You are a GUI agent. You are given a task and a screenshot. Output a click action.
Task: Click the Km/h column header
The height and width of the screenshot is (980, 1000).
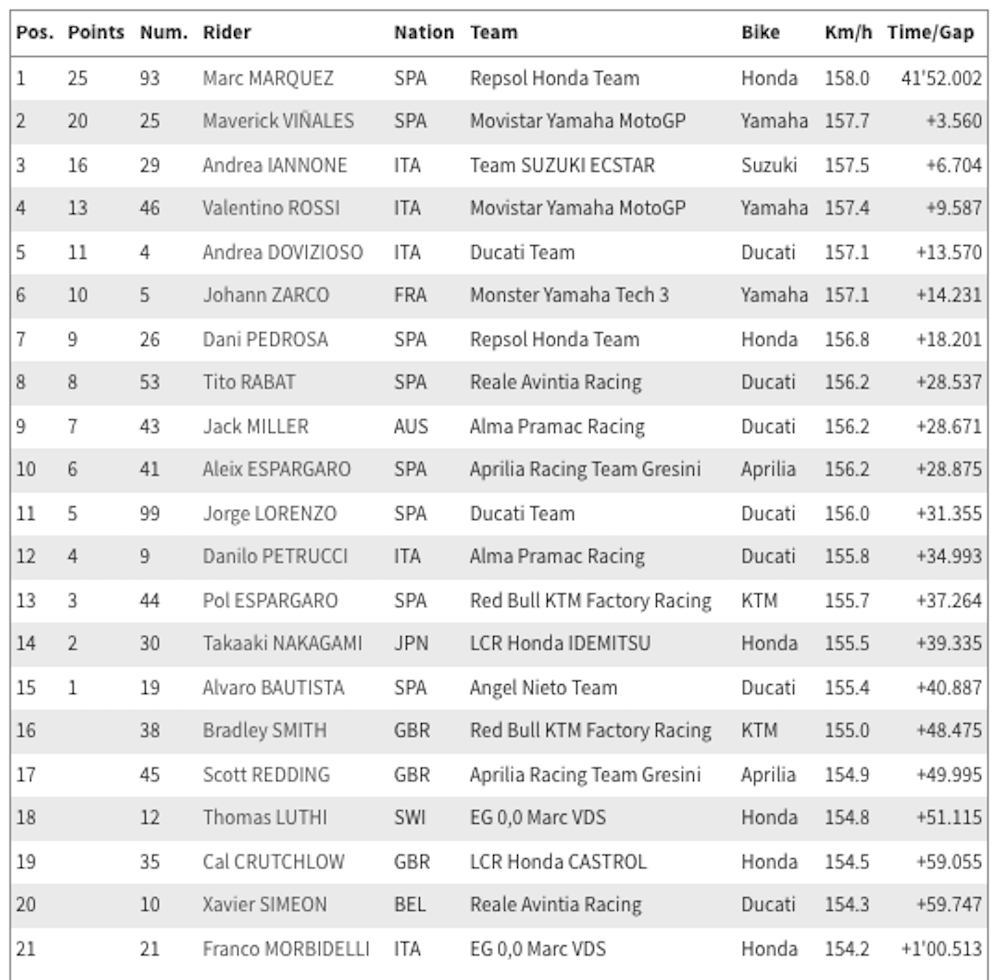pyautogui.click(x=847, y=33)
